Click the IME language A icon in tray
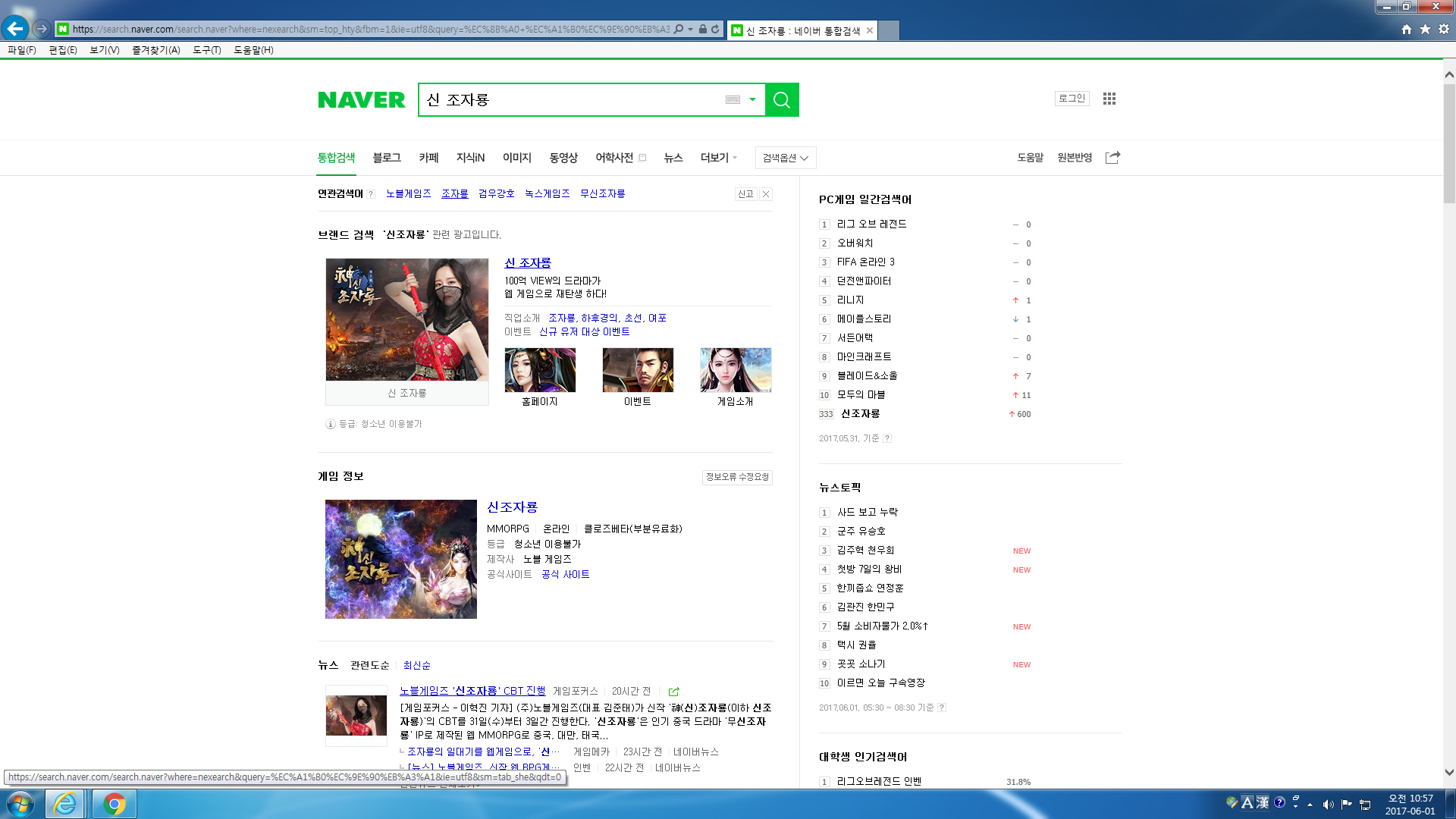 click(1247, 802)
